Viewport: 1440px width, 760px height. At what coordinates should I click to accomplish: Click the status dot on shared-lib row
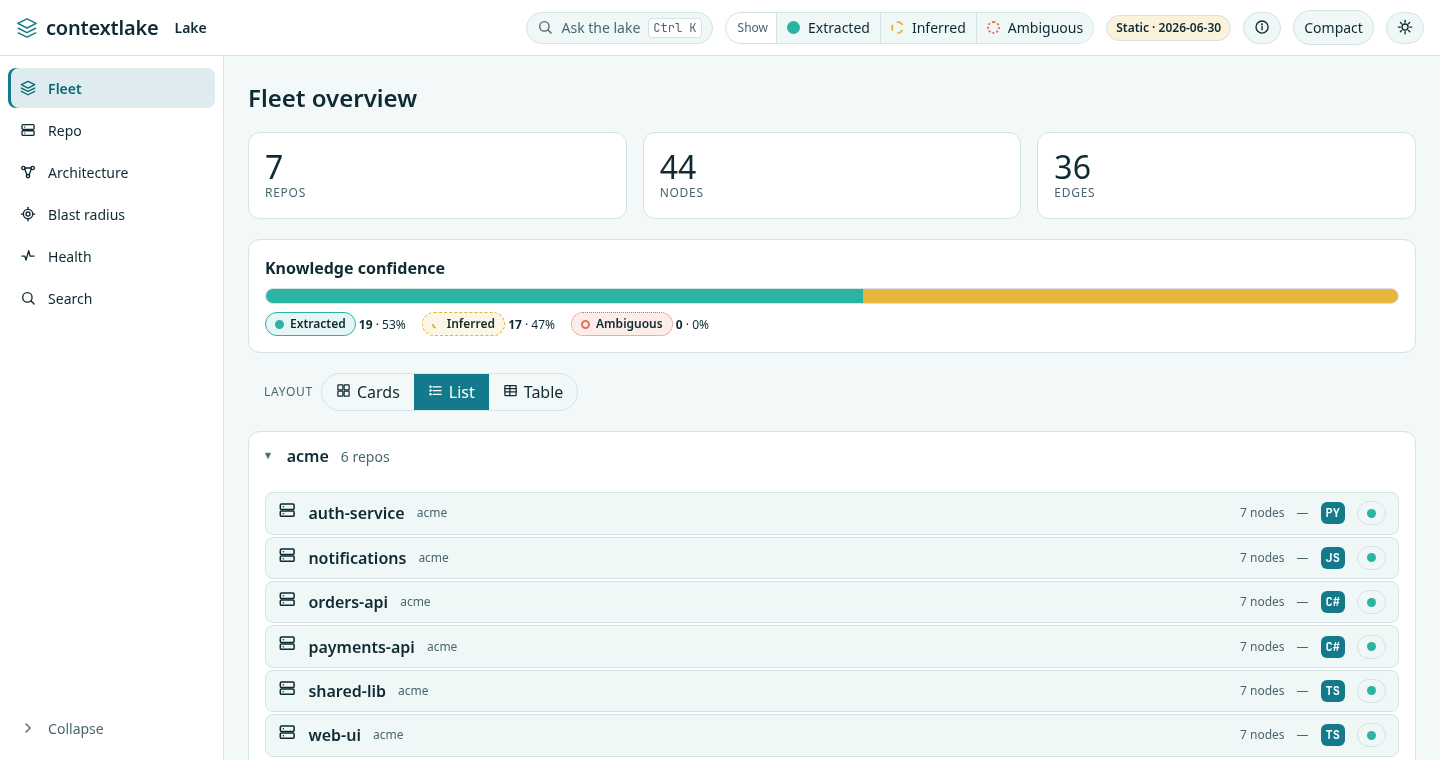point(1371,691)
